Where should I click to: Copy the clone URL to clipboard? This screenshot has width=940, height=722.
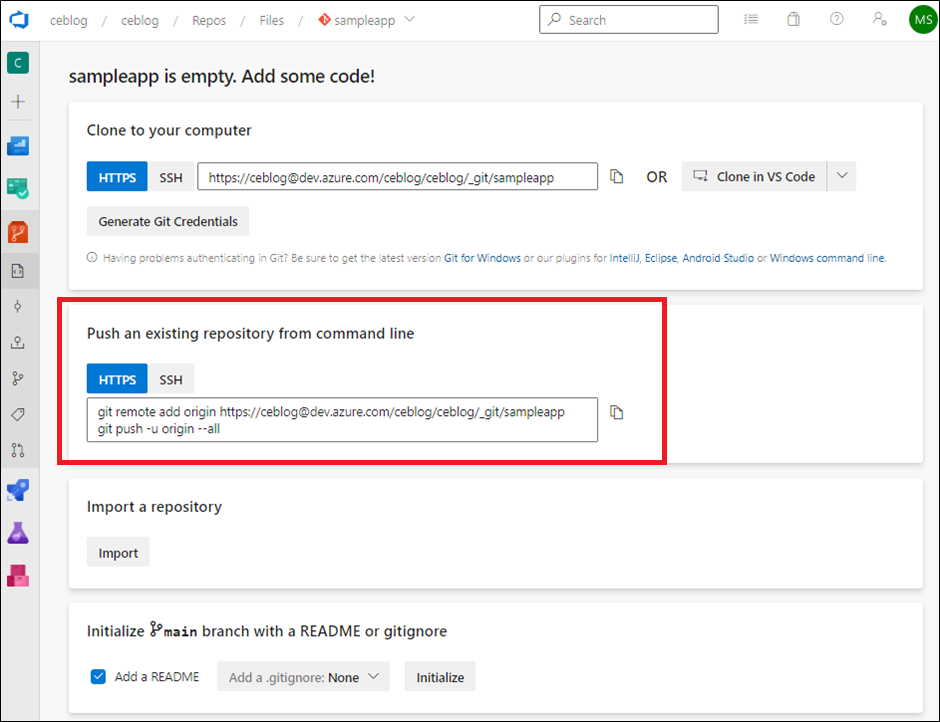click(616, 176)
